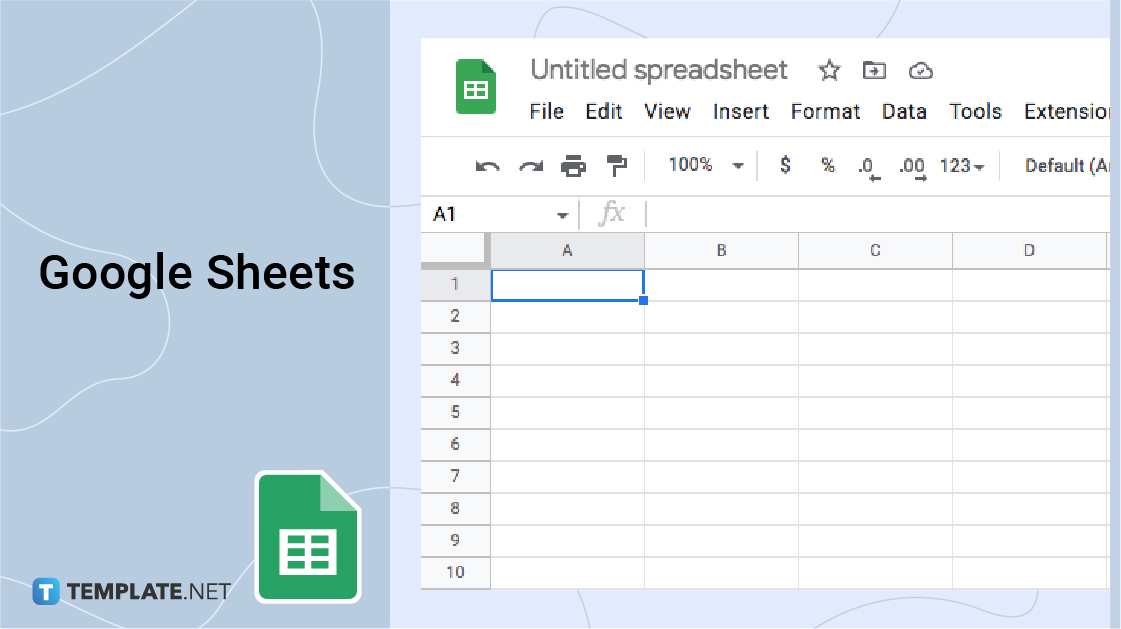Viewport: 1121px width, 629px height.
Task: Click the selected cell A1
Action: 568,285
